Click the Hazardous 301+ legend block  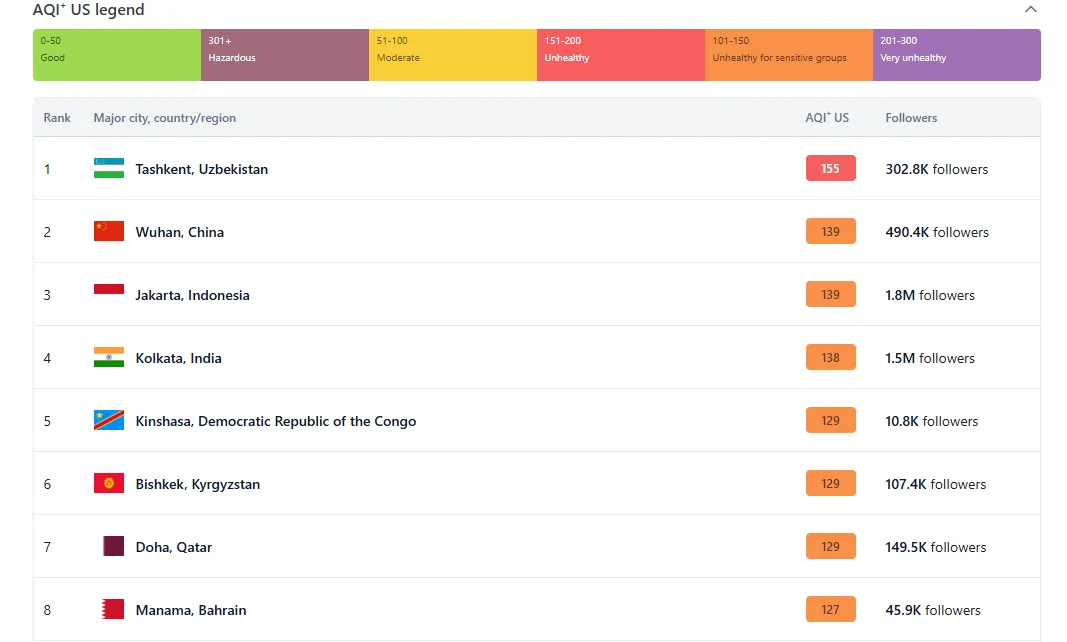[285, 55]
